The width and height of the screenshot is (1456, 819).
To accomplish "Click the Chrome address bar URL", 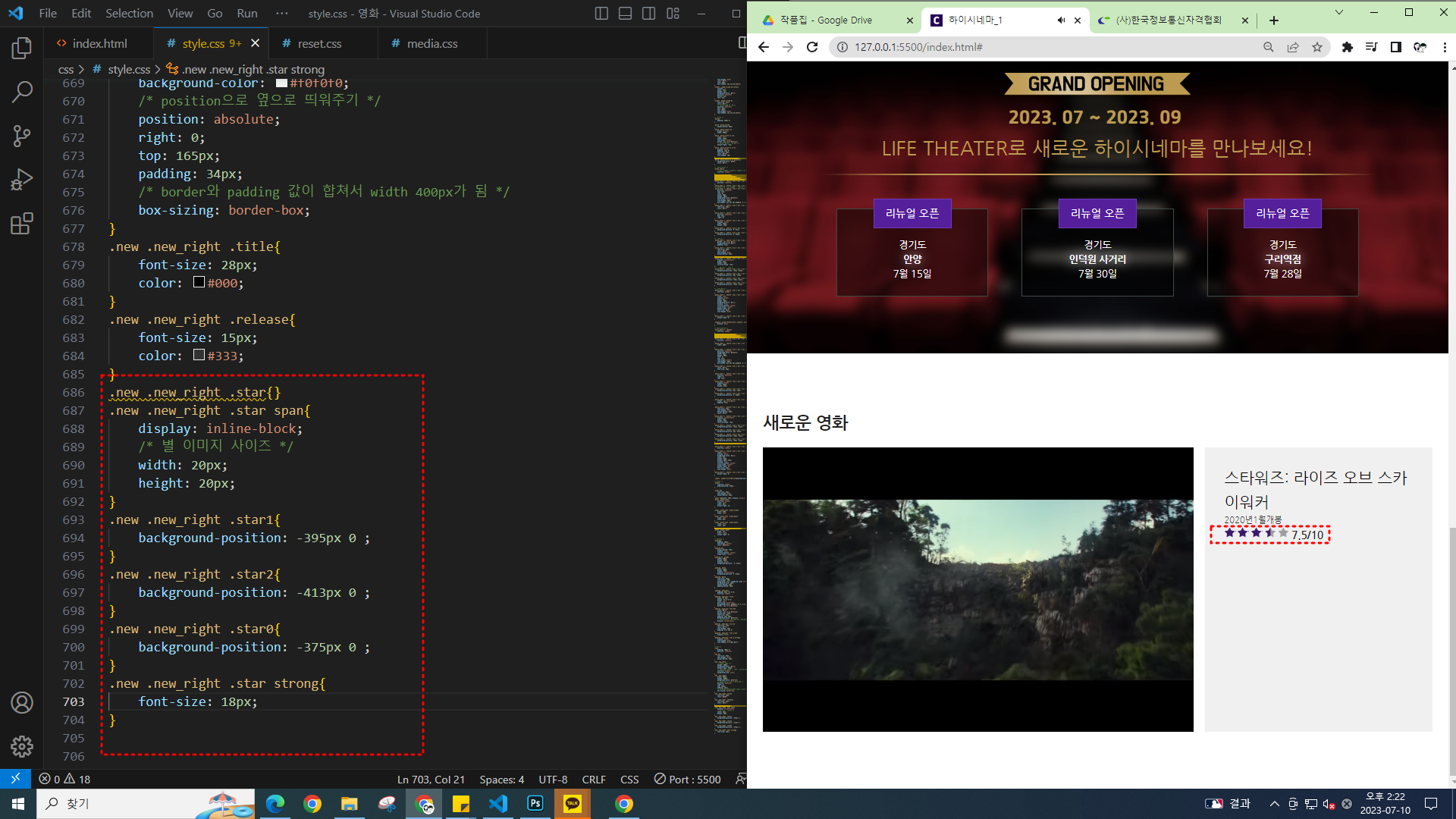I will [x=918, y=47].
